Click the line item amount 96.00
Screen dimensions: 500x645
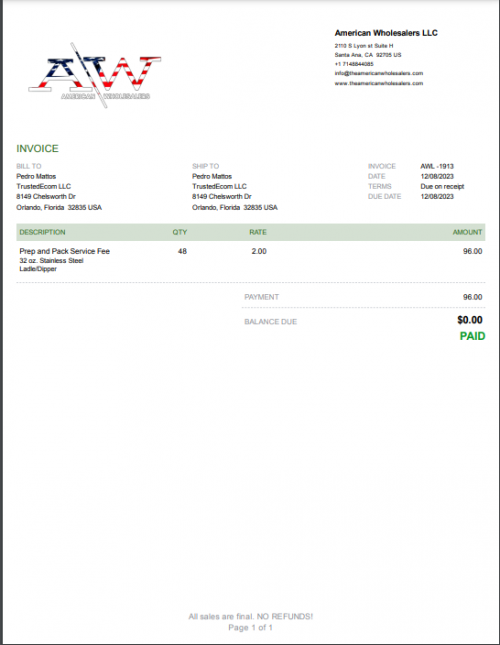473,251
